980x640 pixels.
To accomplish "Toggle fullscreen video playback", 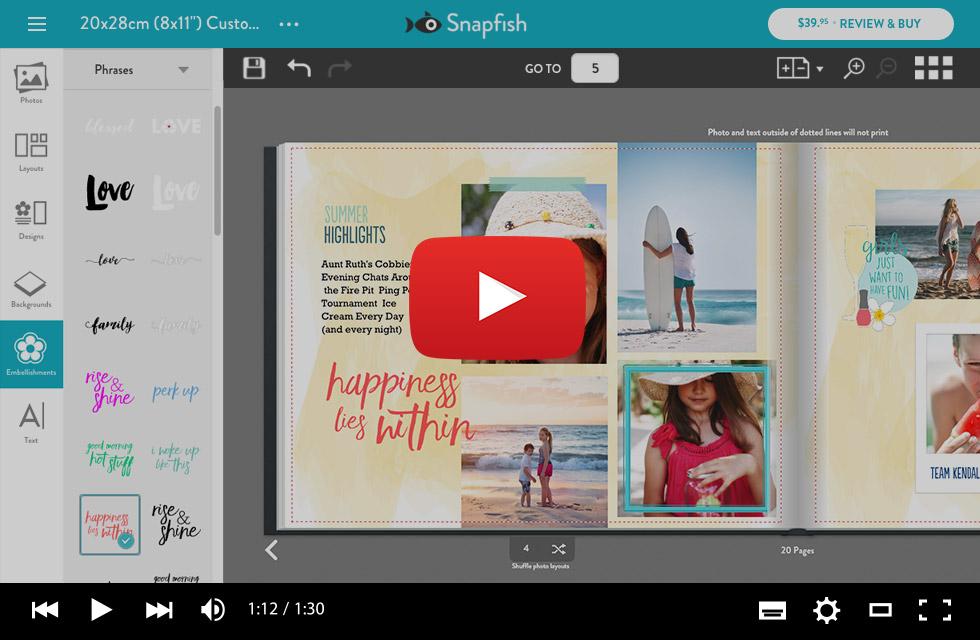I will 934,610.
